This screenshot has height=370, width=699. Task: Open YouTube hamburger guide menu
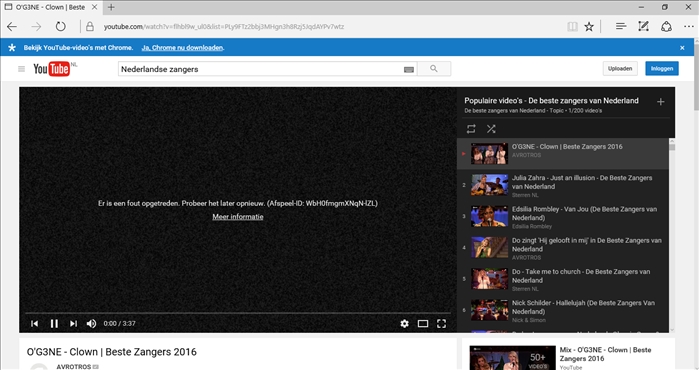21,69
